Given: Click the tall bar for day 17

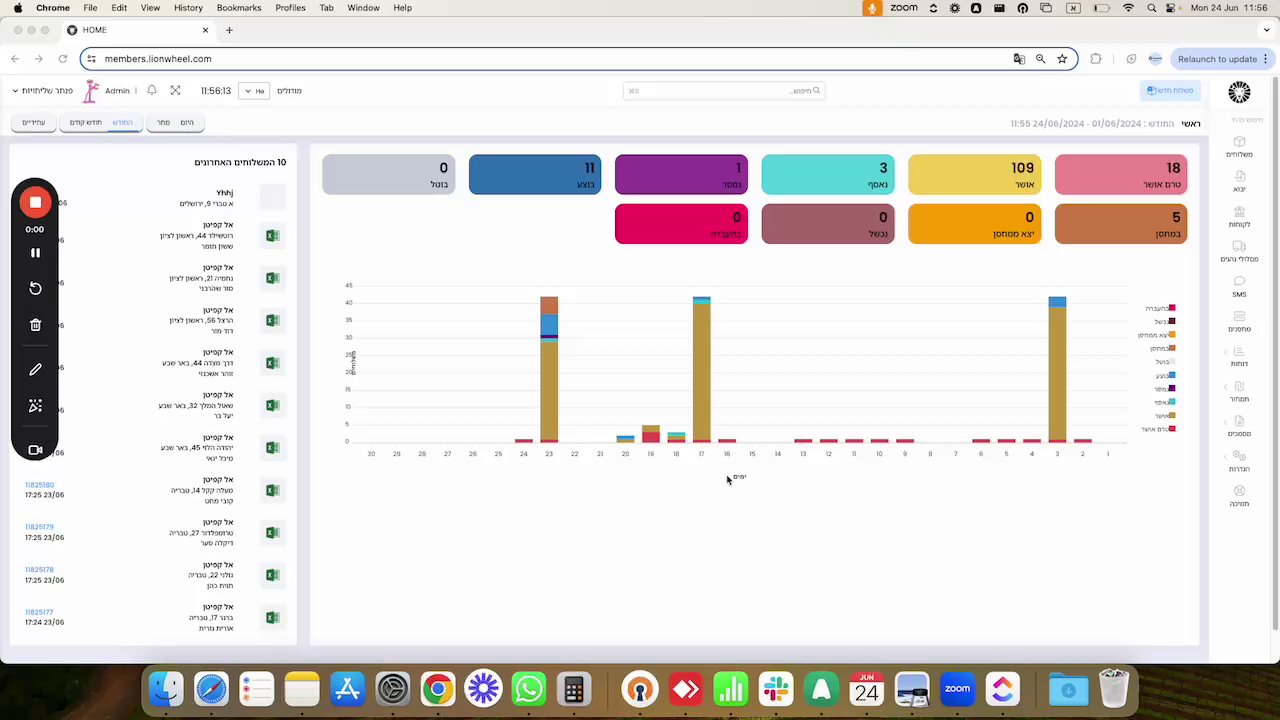Looking at the screenshot, I should [701, 369].
